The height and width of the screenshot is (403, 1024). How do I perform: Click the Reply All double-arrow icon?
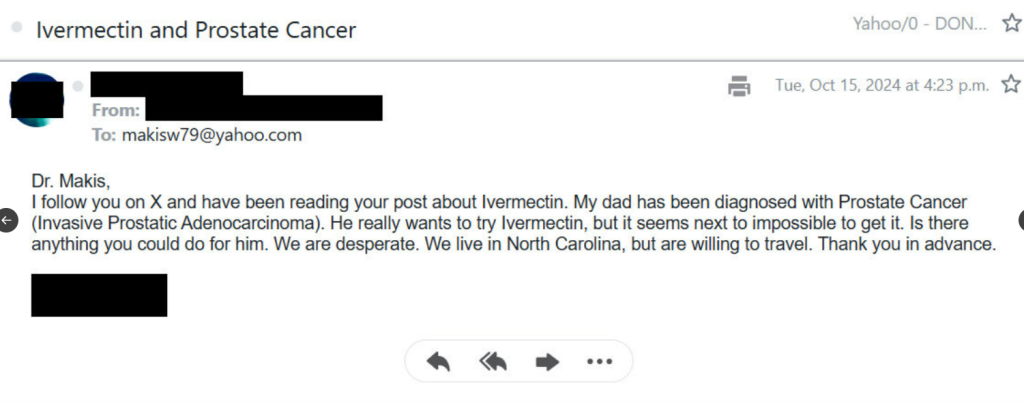[492, 362]
